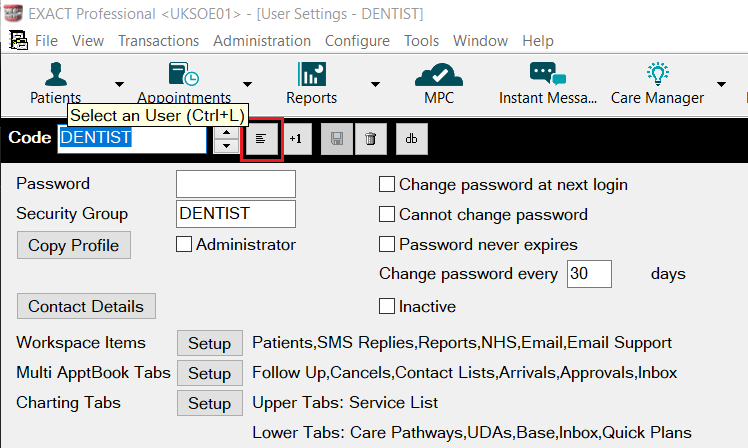
Task: Click the Save floppy disk icon
Action: pos(337,139)
